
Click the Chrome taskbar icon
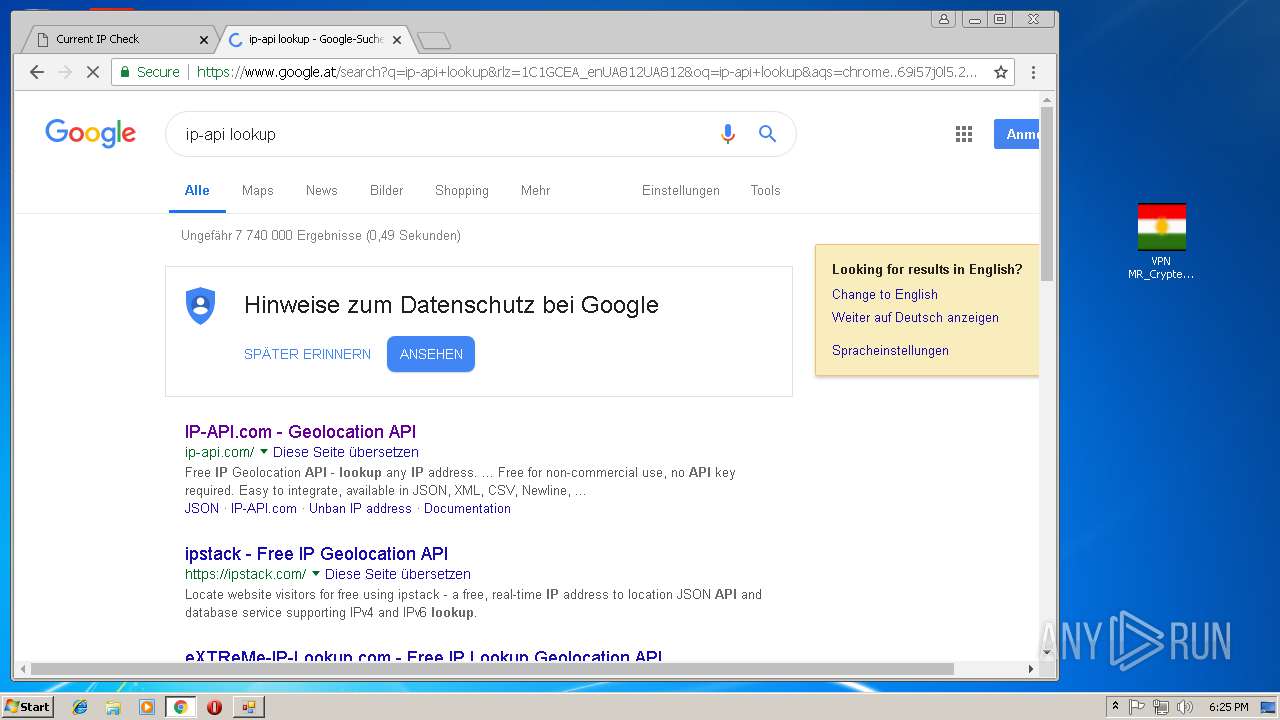tap(180, 707)
